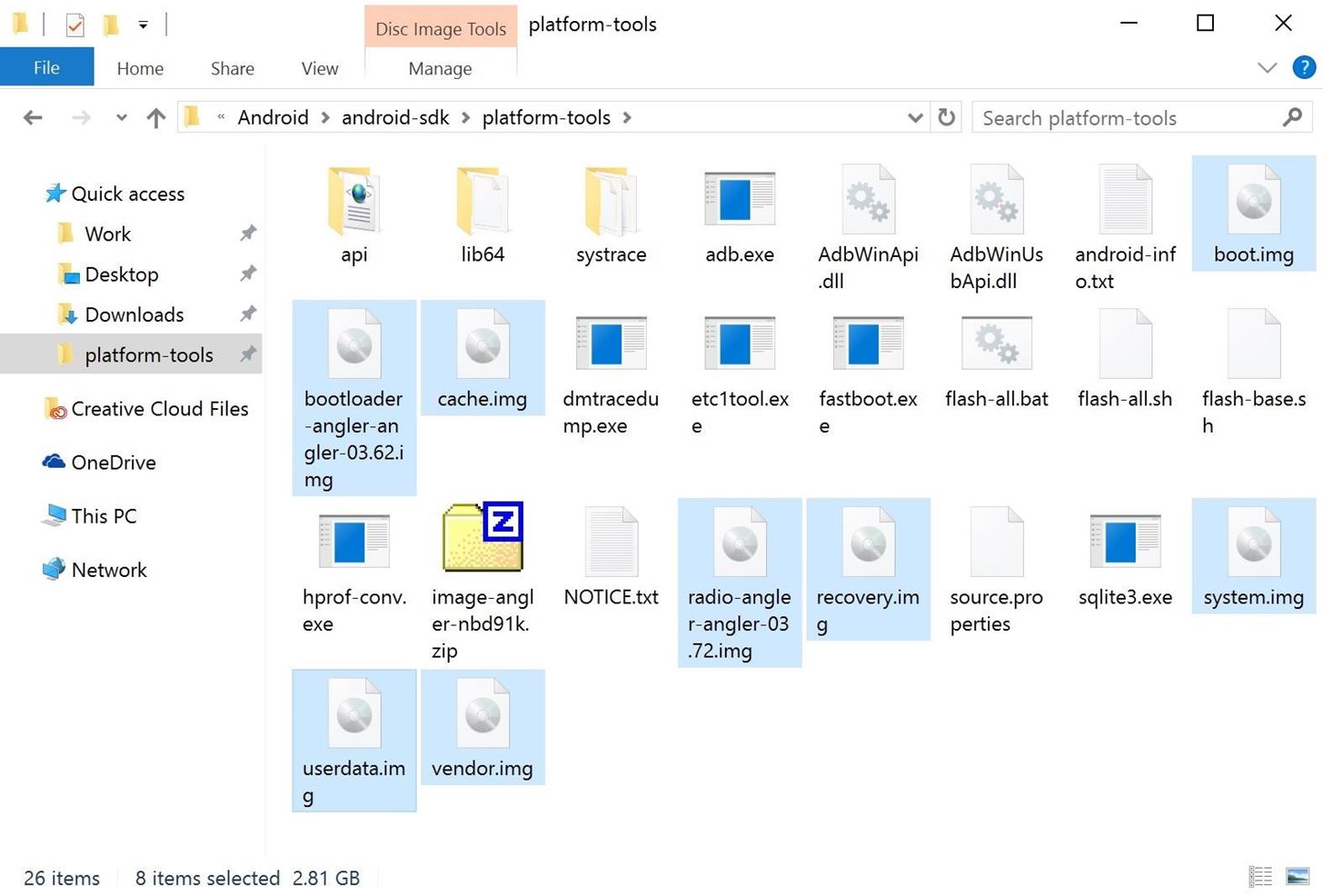
Task: Select the fastboot.exe icon
Action: (x=867, y=354)
